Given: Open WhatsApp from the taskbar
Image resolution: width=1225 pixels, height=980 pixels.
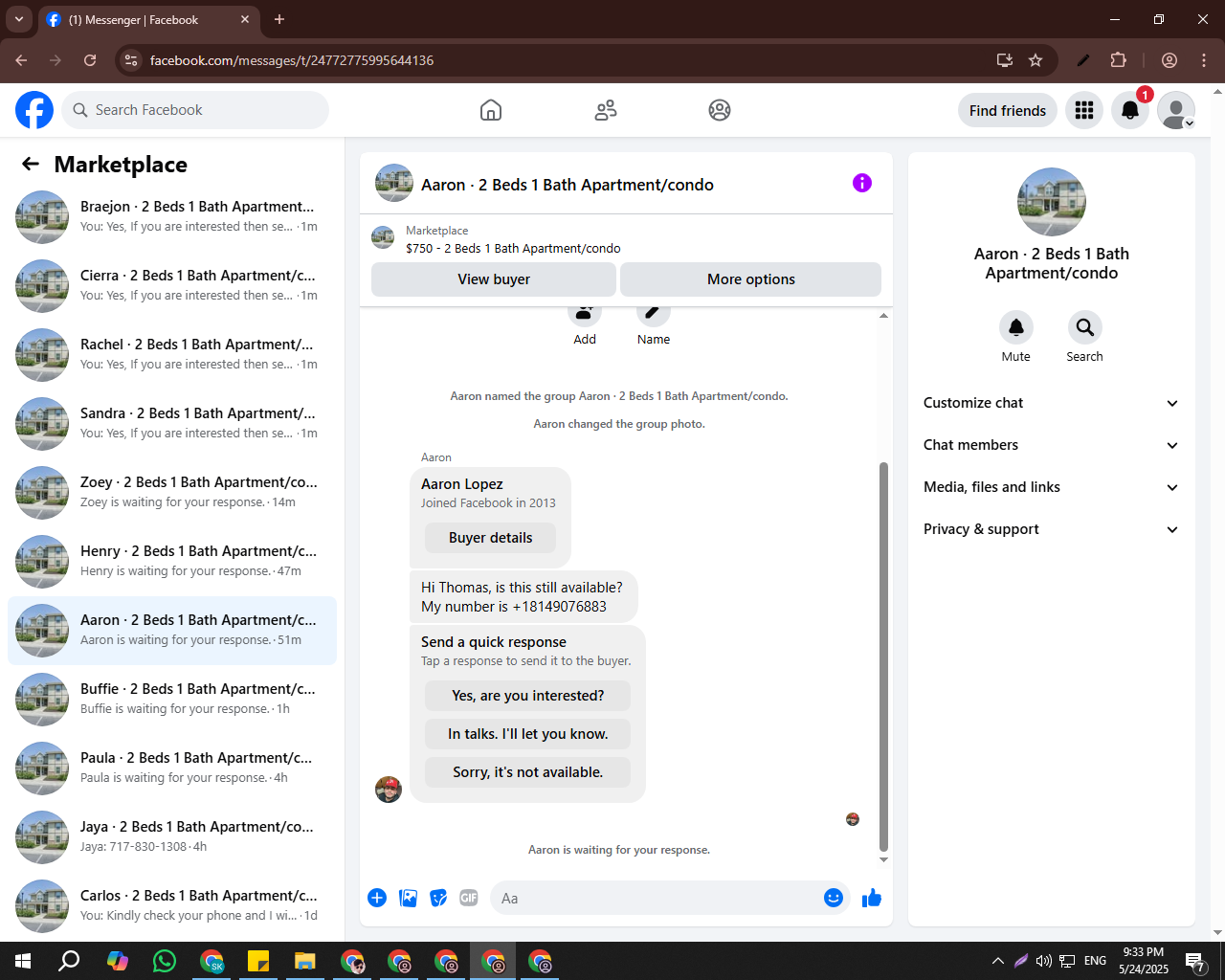Looking at the screenshot, I should (x=165, y=961).
